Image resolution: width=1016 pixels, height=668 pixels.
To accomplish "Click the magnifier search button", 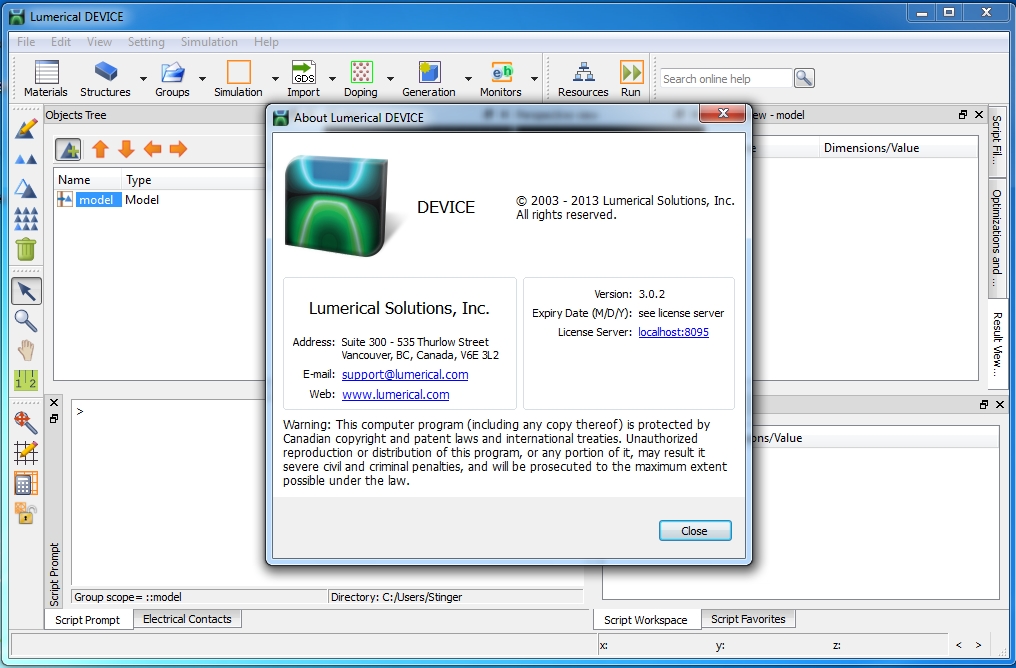I will pos(804,78).
